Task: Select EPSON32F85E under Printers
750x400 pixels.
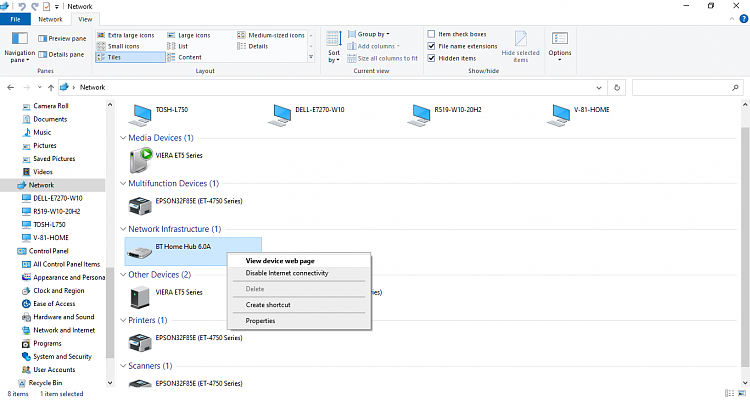Action: (x=187, y=342)
